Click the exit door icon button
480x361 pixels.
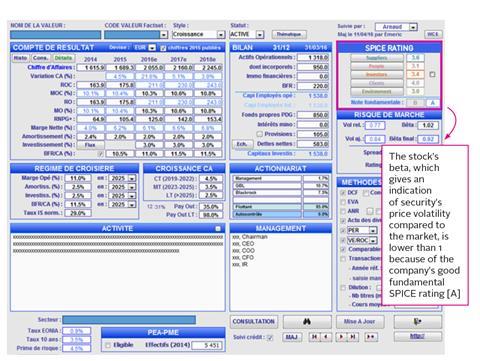(418, 322)
